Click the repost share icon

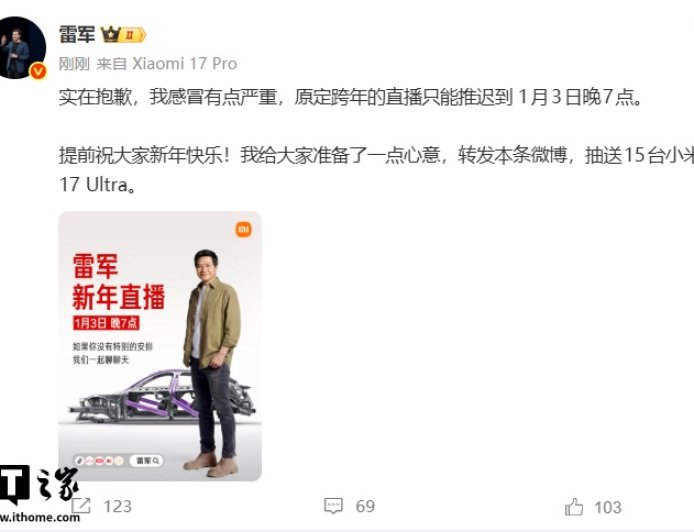81,505
